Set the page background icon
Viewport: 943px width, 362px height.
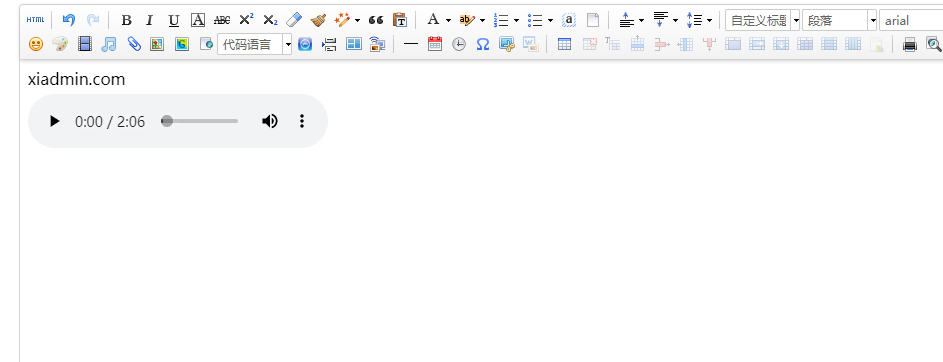click(378, 44)
